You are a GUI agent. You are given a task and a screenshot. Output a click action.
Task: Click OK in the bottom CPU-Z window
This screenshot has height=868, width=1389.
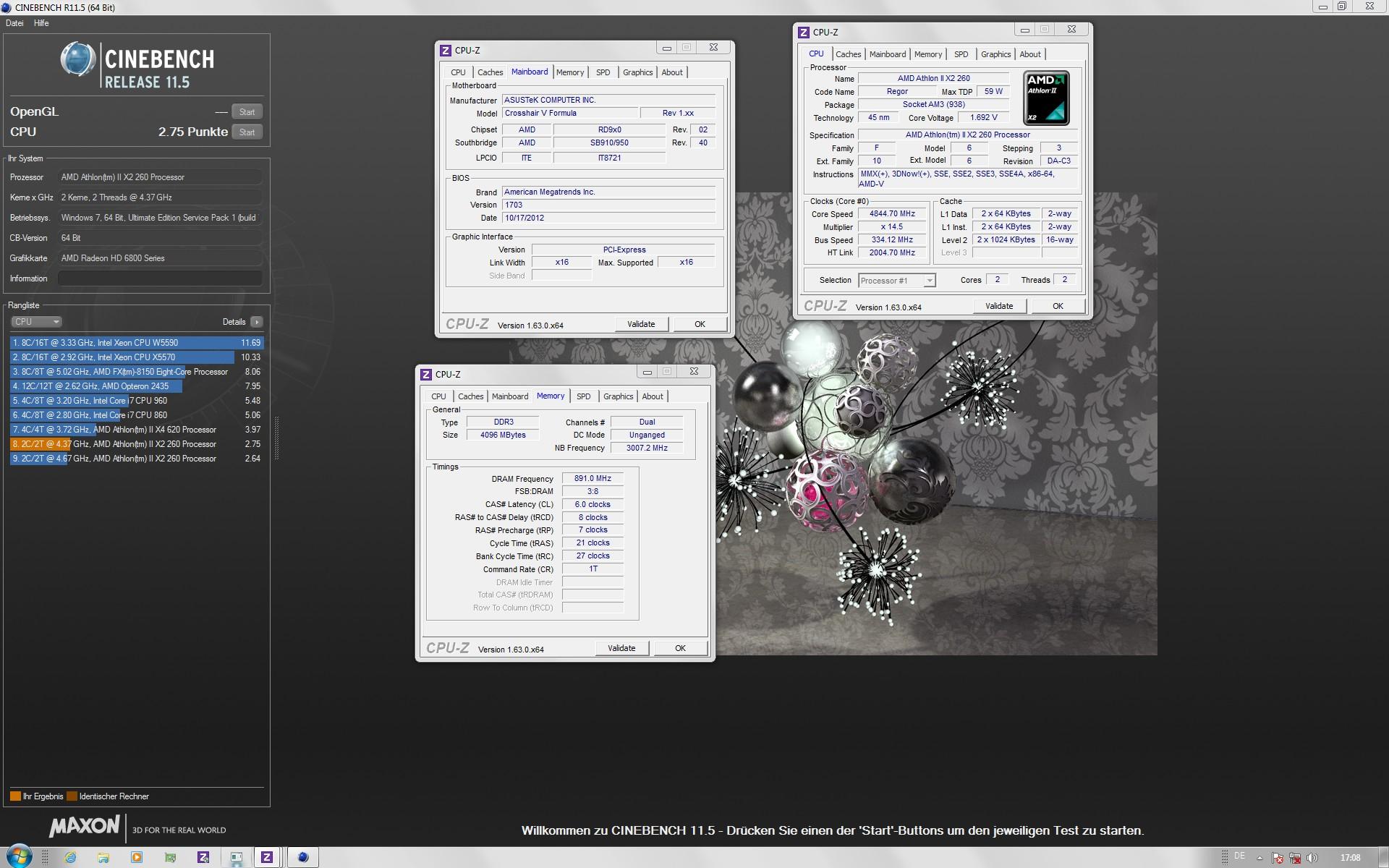coord(680,648)
